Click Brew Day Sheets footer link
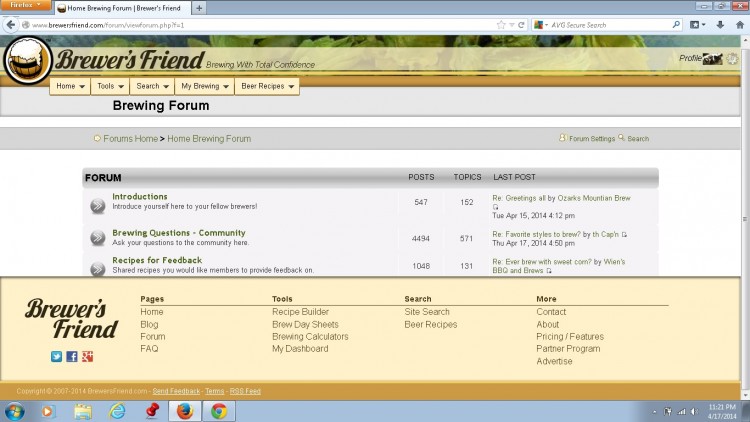The width and height of the screenshot is (750, 422). click(305, 324)
